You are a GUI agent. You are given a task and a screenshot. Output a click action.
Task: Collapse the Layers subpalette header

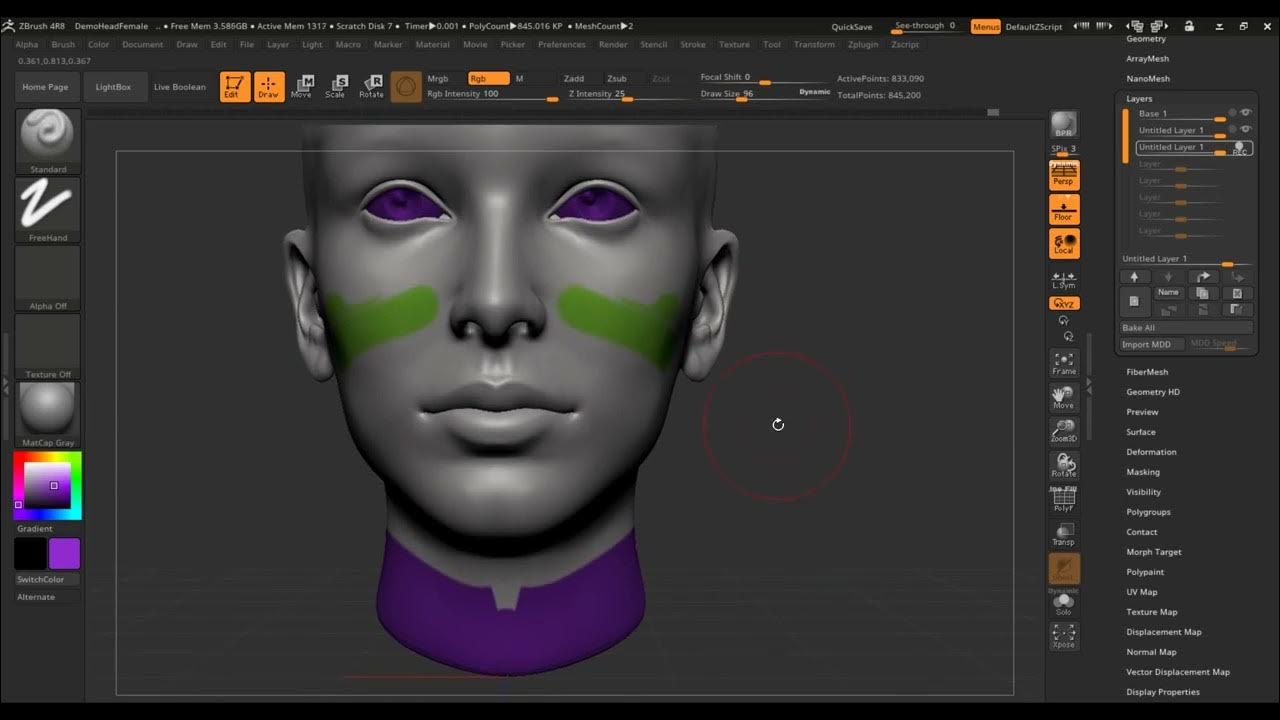(1139, 99)
